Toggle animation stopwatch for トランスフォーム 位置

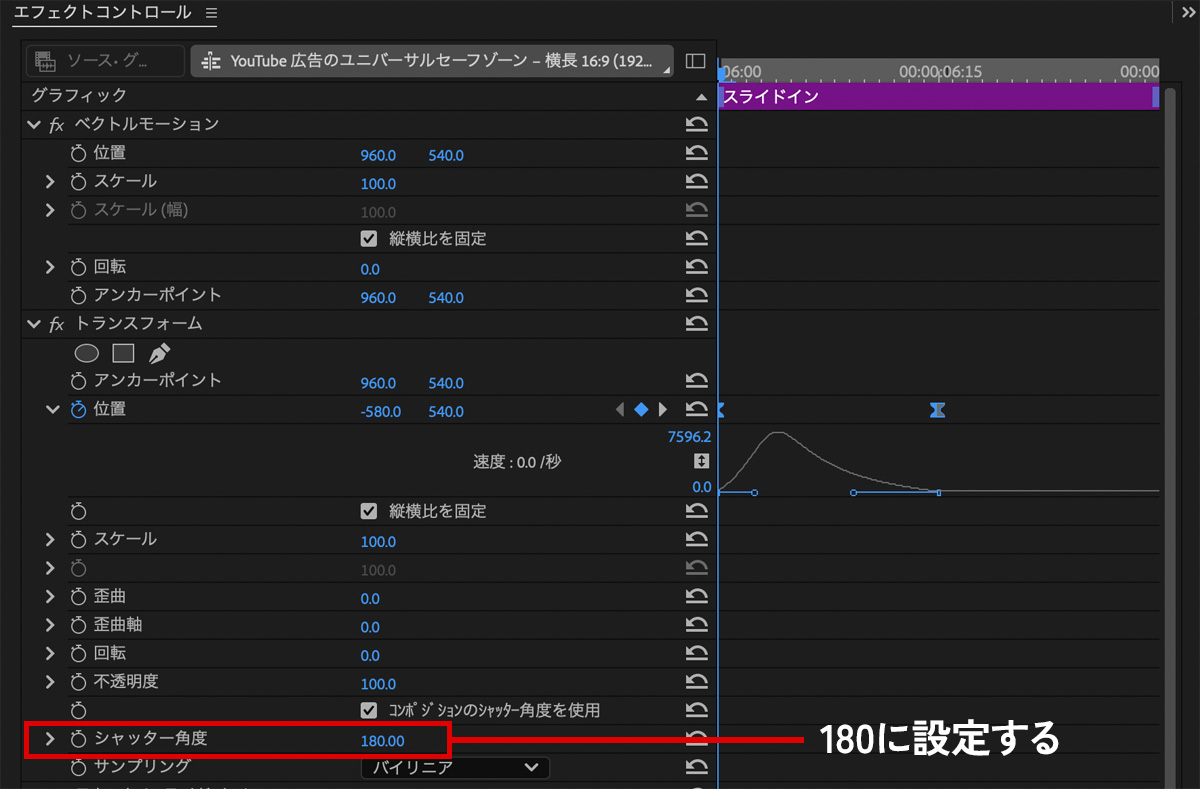79,410
